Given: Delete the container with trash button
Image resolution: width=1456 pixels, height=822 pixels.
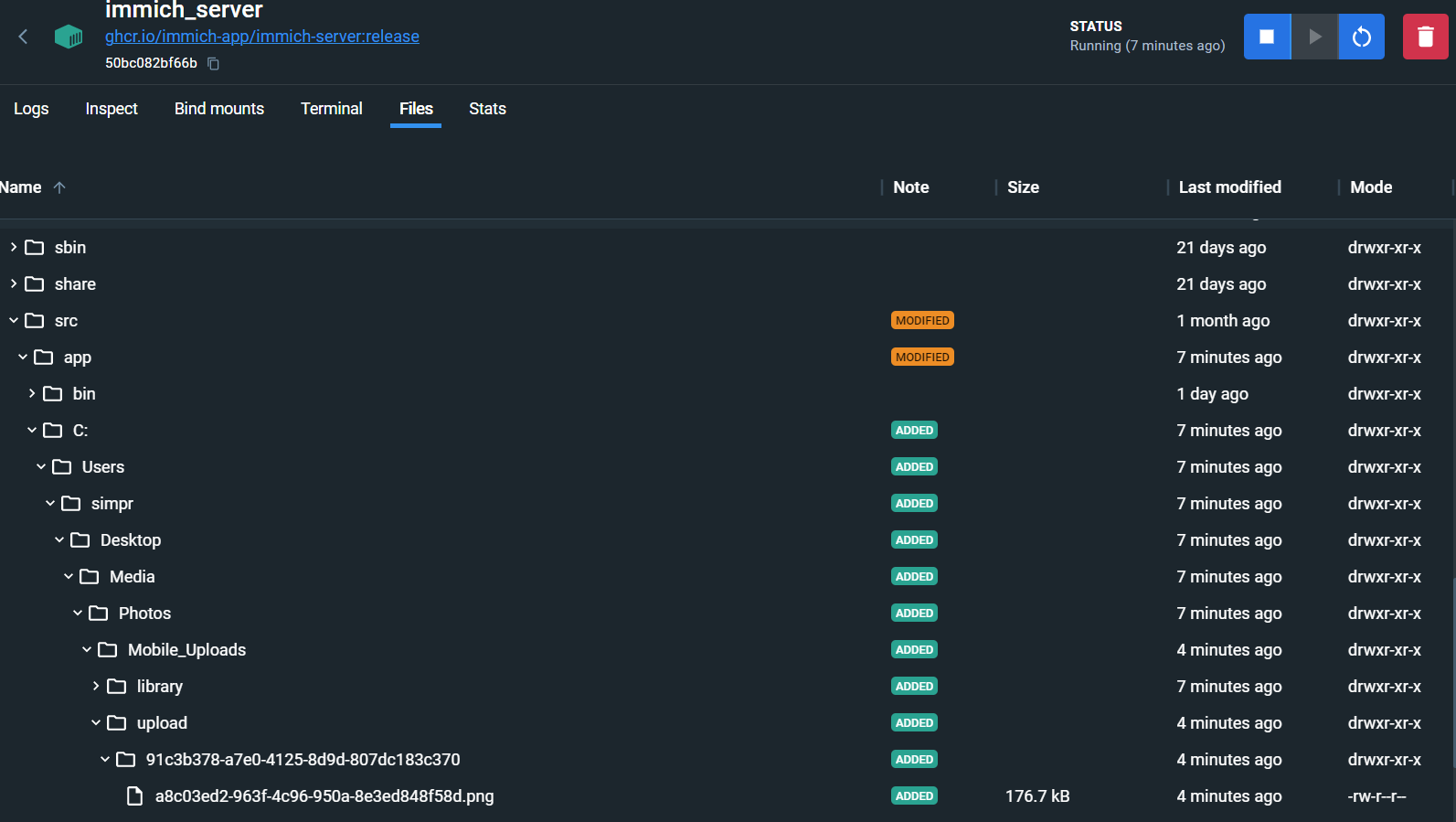Looking at the screenshot, I should click(1425, 37).
